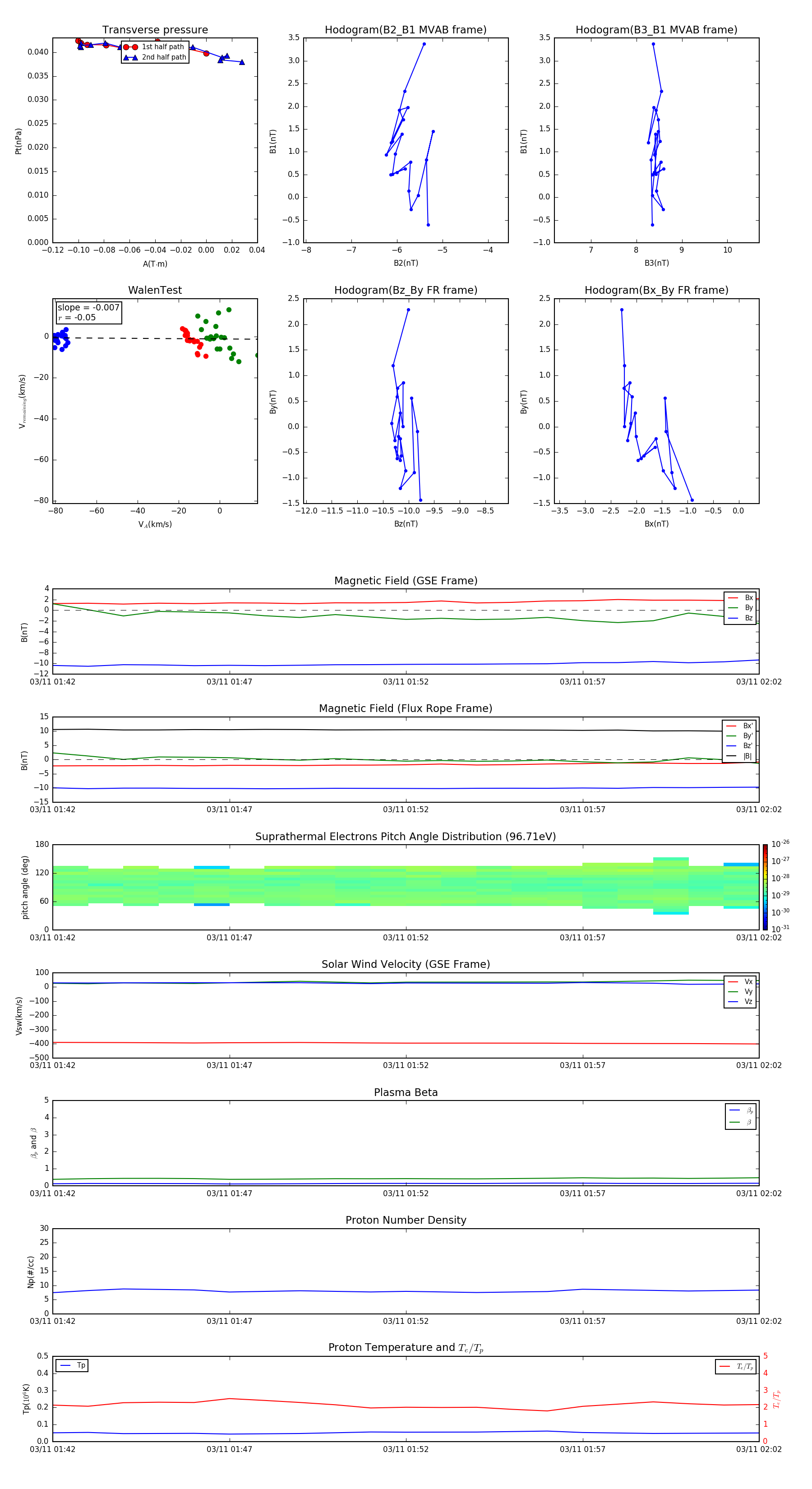812x1489 pixels.
Task: Click the 'V_remaining(km/s)' y-axis label
Action: pos(22,401)
